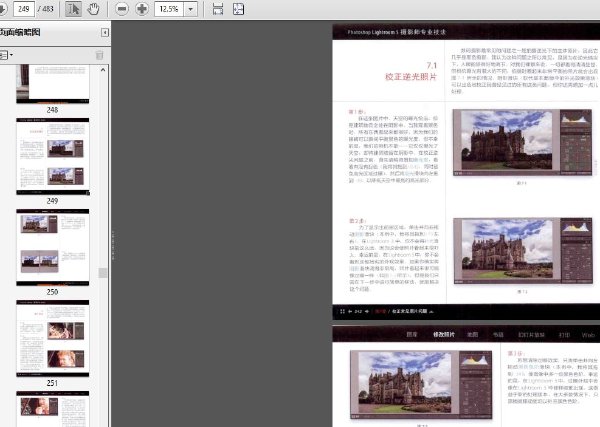Open the zoom level dropdown arrow
600x427 pixels.
click(191, 9)
